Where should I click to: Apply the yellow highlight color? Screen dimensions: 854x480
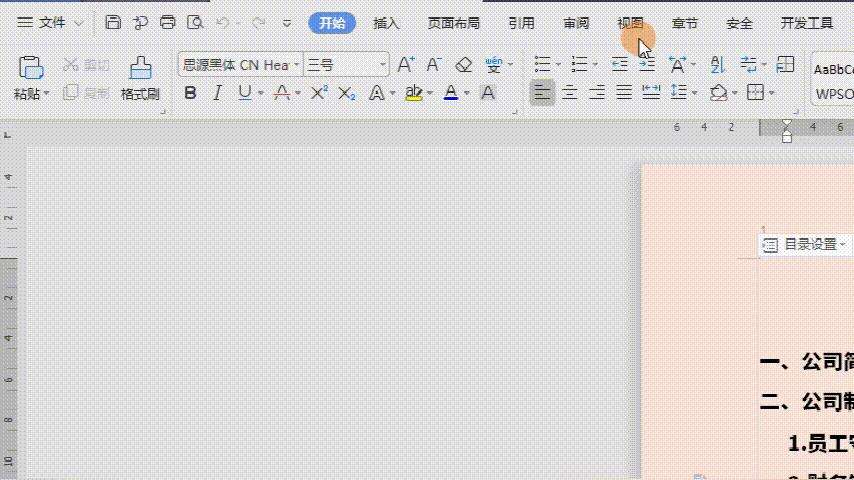point(414,93)
